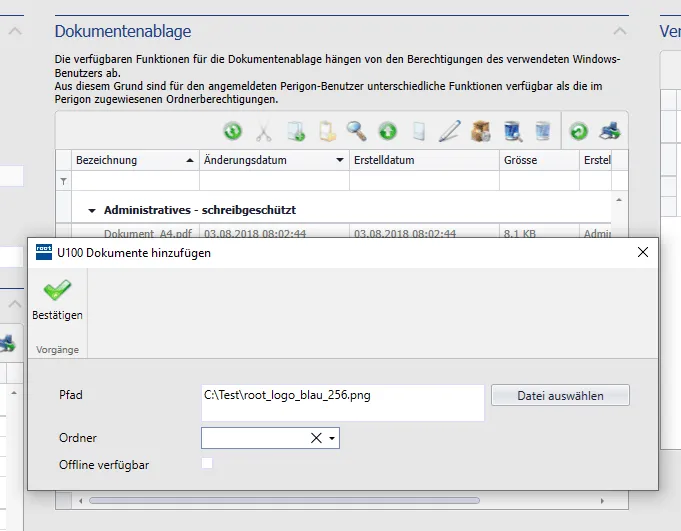Image resolution: width=681 pixels, height=531 pixels.
Task: Click the blank page new document icon
Action: 419,131
